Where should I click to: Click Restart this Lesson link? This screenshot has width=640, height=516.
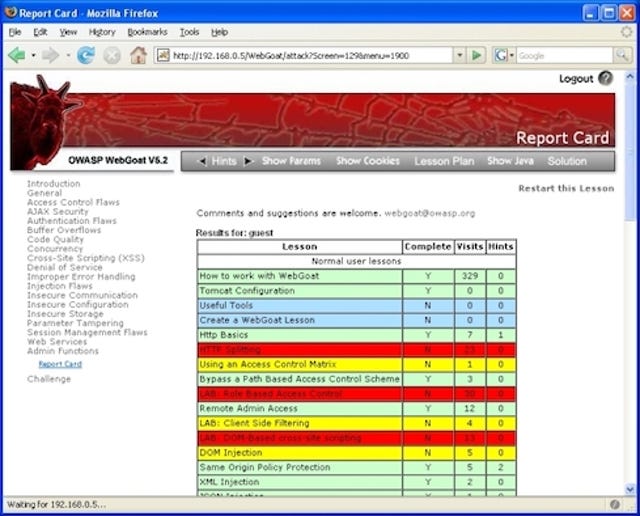[x=566, y=188]
